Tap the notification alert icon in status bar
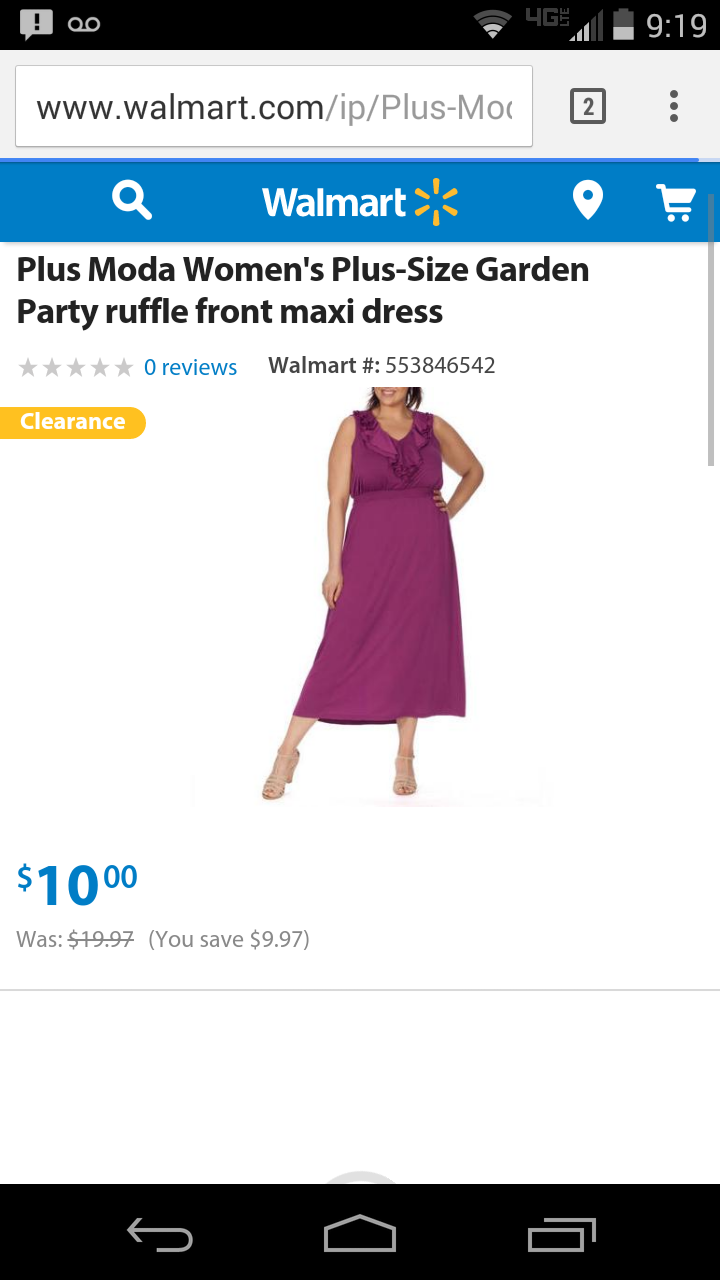Viewport: 720px width, 1280px height. [36, 24]
